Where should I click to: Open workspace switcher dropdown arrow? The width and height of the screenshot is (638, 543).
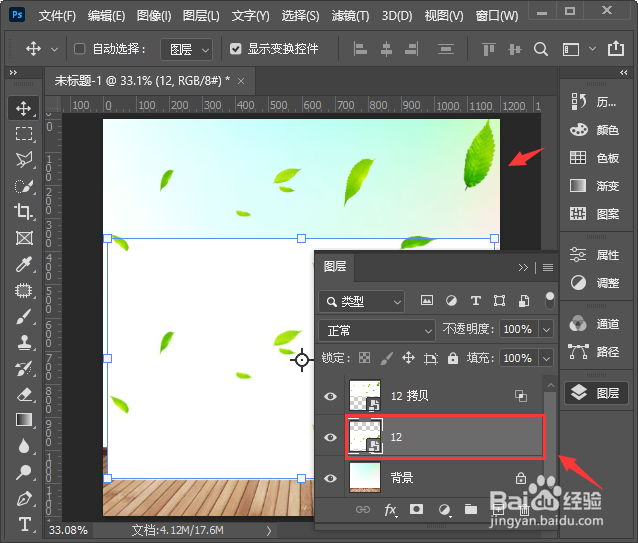592,49
